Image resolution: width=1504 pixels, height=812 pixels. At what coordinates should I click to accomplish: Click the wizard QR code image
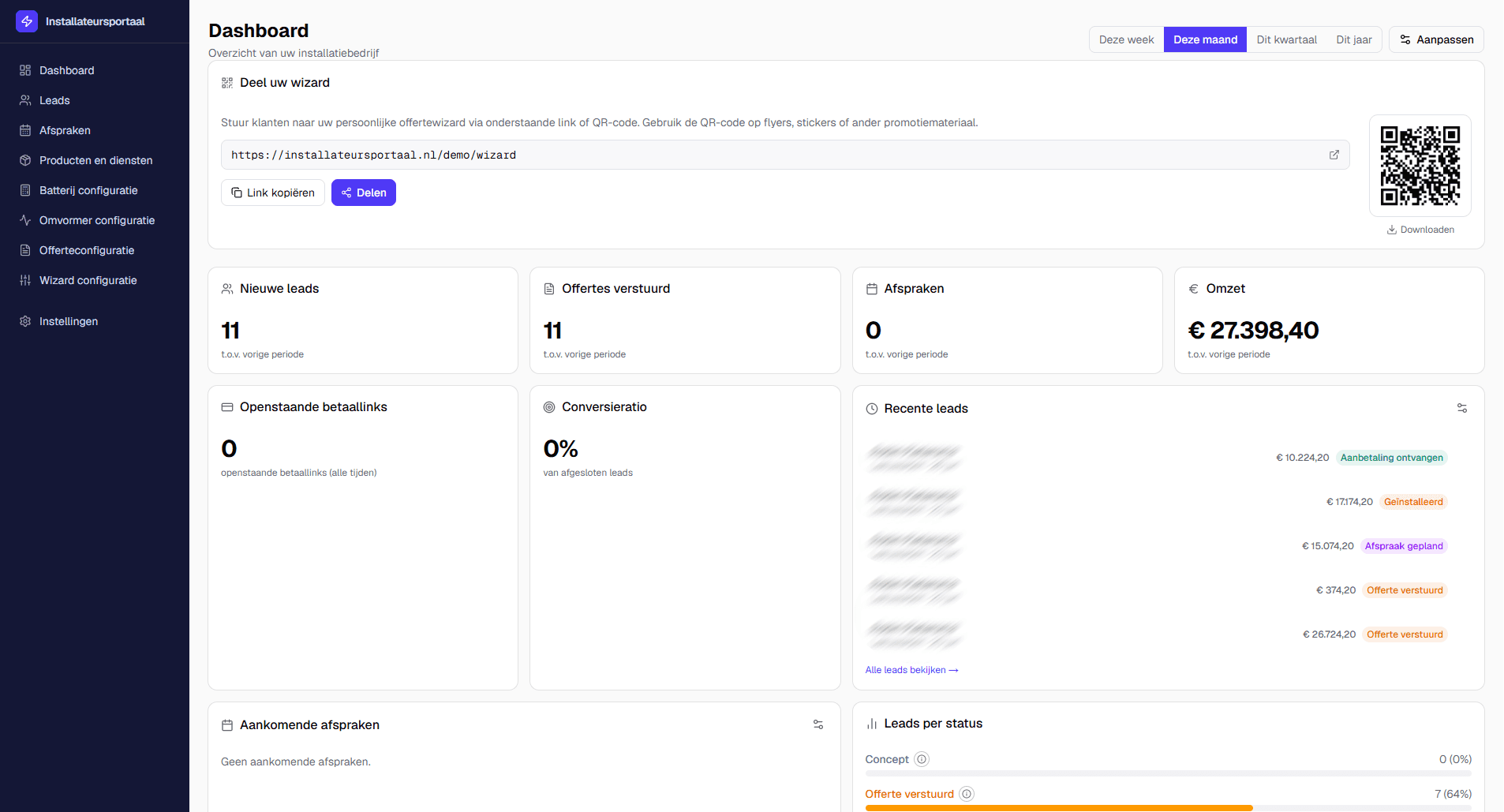pyautogui.click(x=1420, y=166)
